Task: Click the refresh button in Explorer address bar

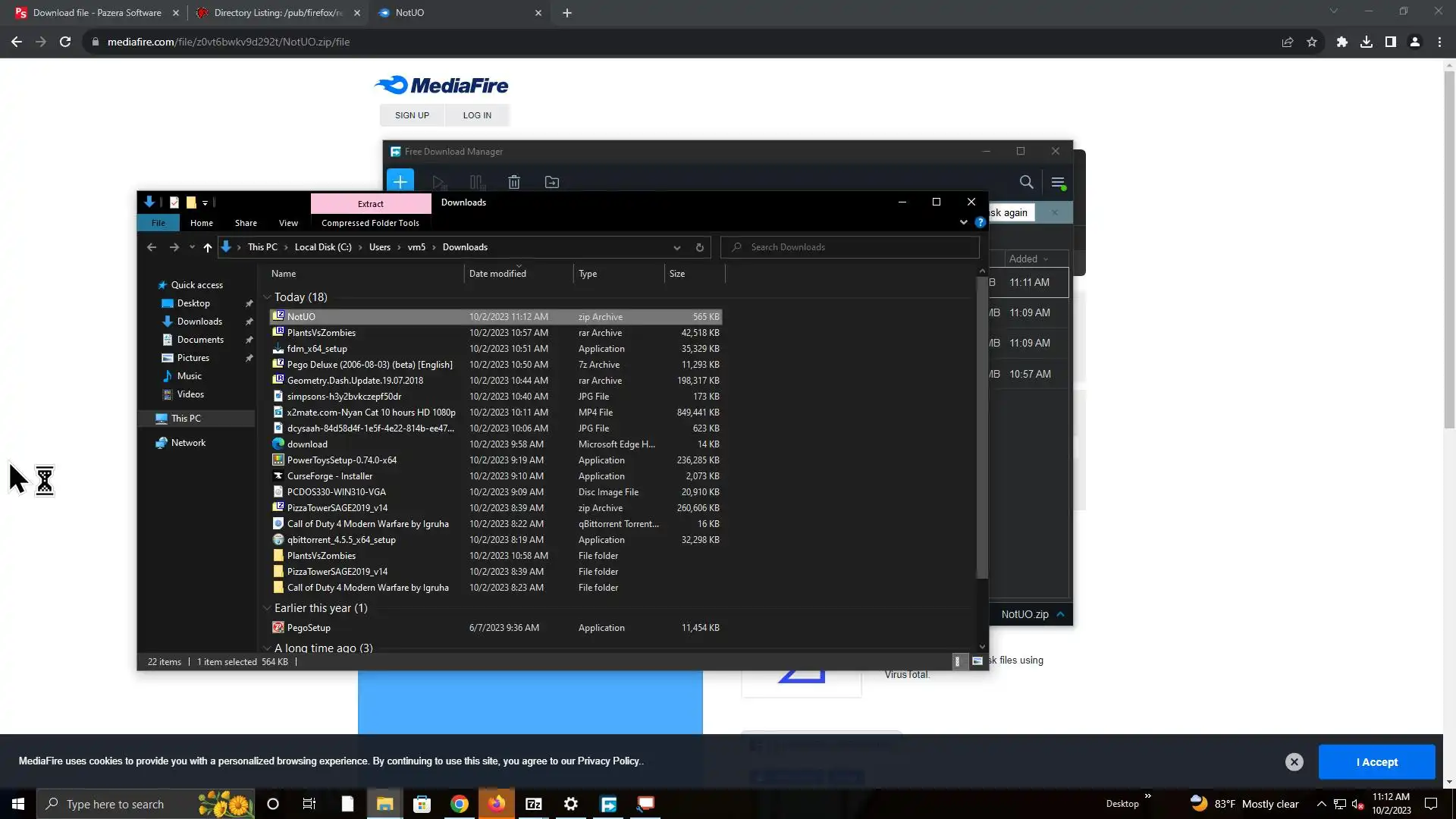Action: coord(699,247)
